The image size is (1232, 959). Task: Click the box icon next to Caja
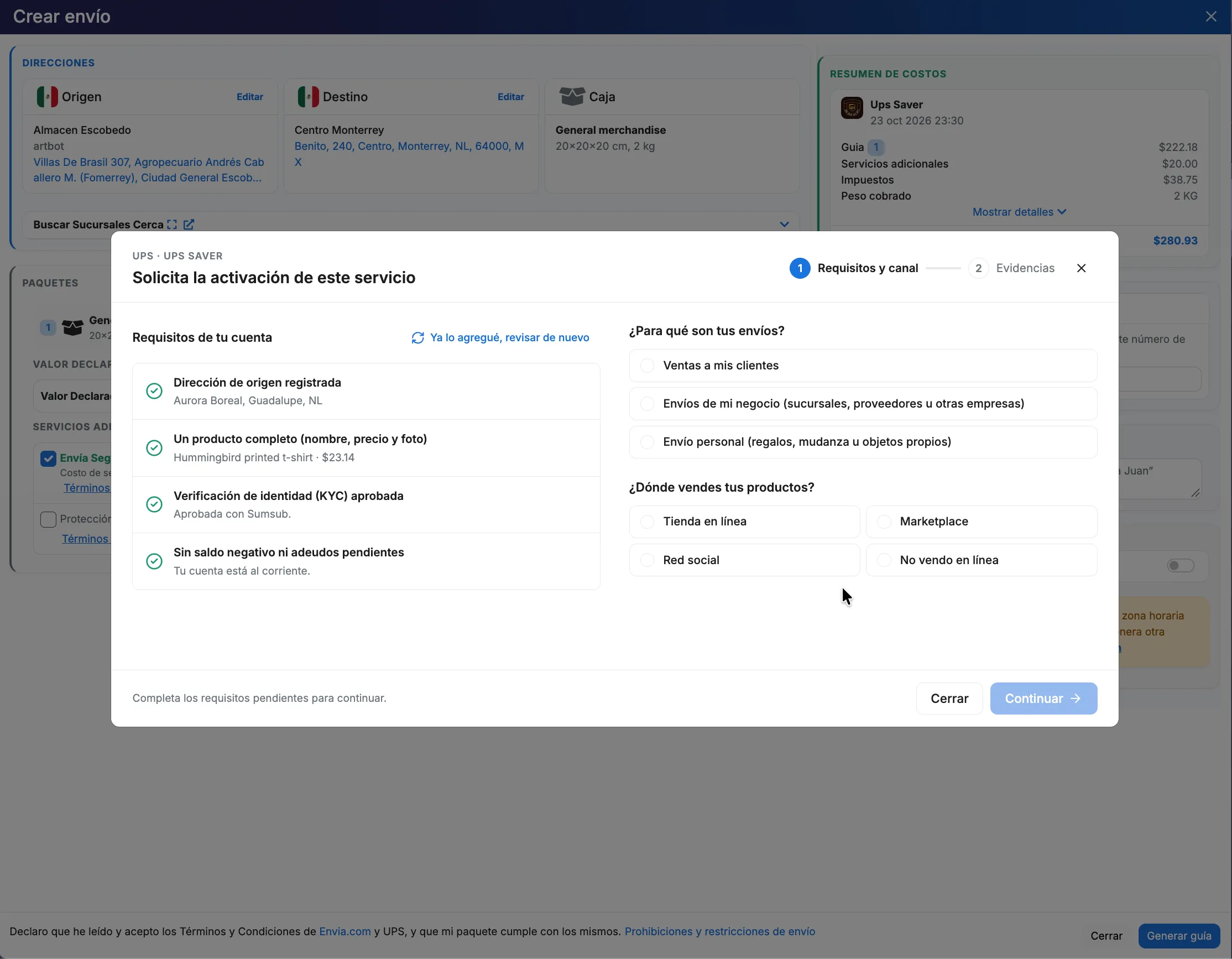point(571,96)
